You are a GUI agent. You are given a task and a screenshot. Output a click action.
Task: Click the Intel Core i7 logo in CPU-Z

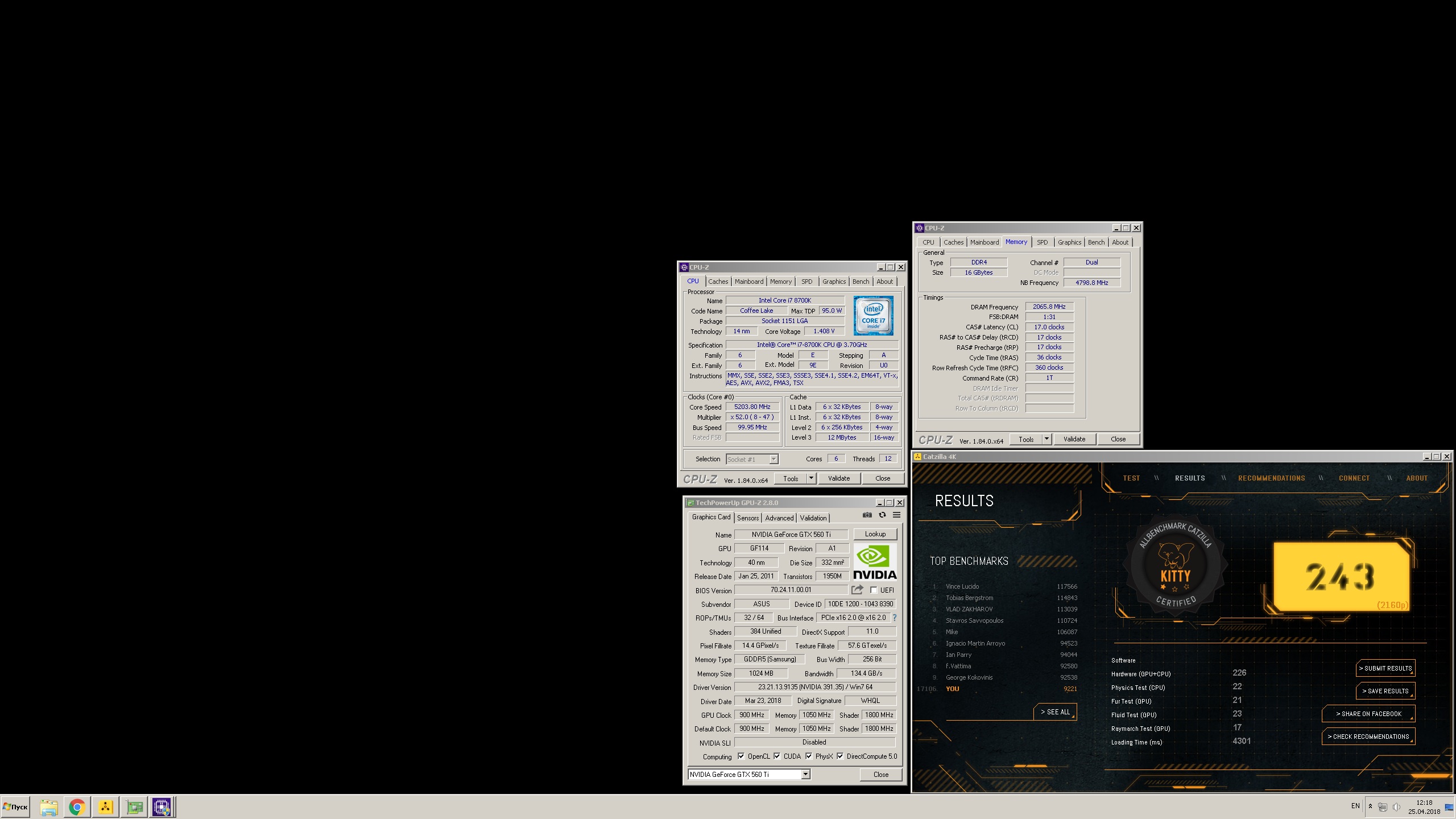pos(873,315)
